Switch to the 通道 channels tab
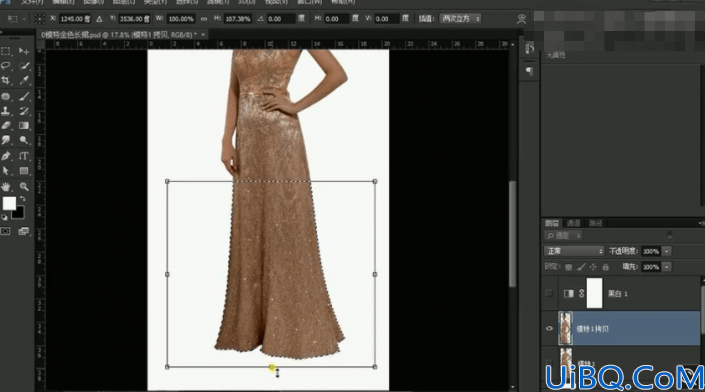 pyautogui.click(x=573, y=223)
